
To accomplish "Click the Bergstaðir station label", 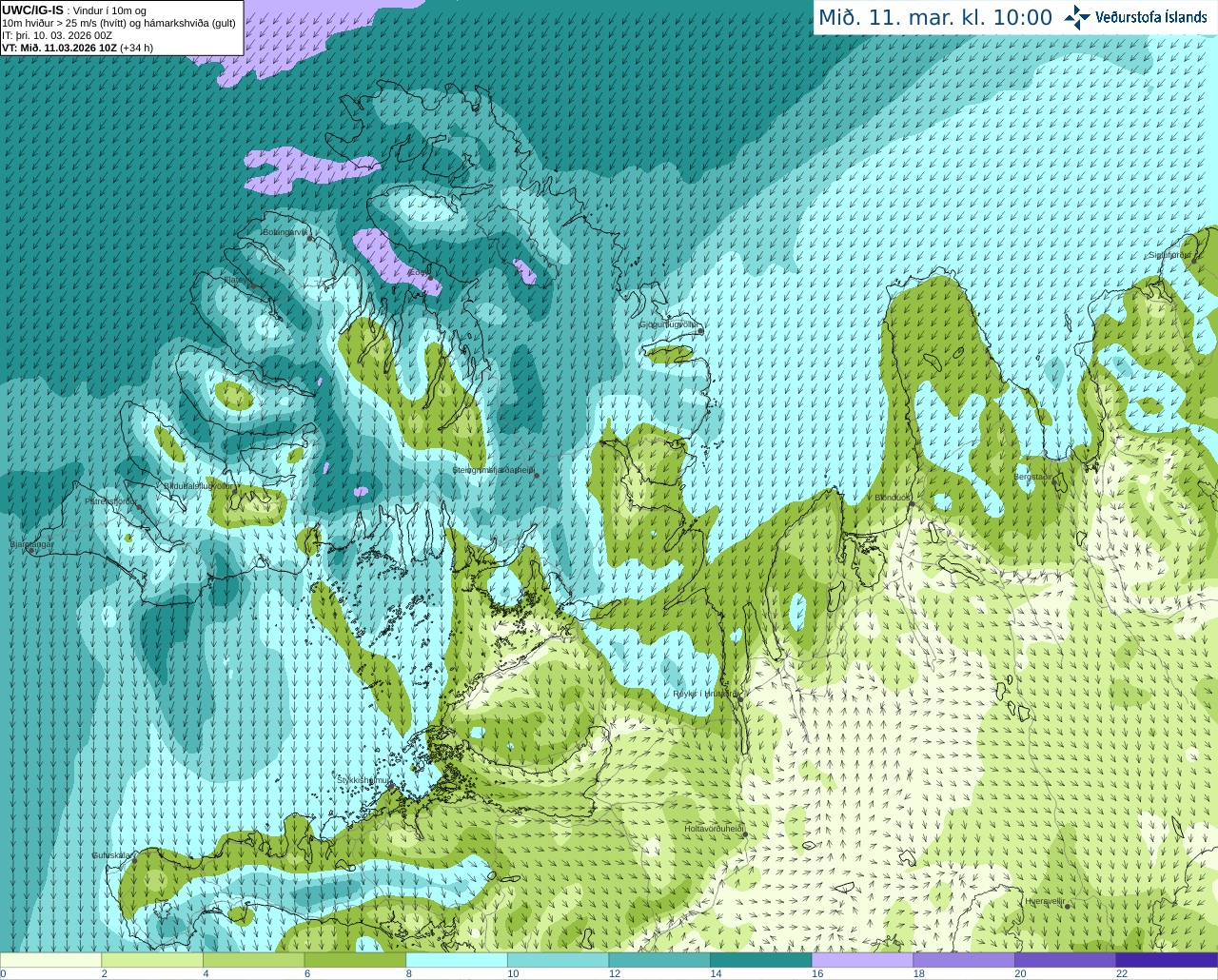I will 1033,477.
